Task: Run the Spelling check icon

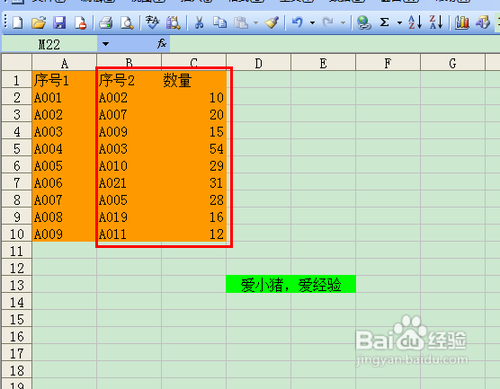Action: (152, 23)
